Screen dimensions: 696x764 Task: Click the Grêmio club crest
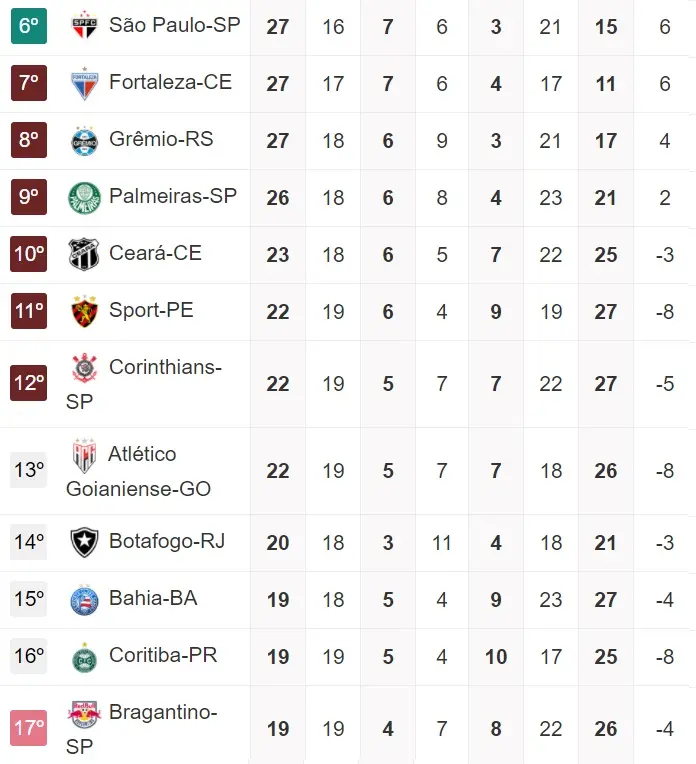(84, 140)
